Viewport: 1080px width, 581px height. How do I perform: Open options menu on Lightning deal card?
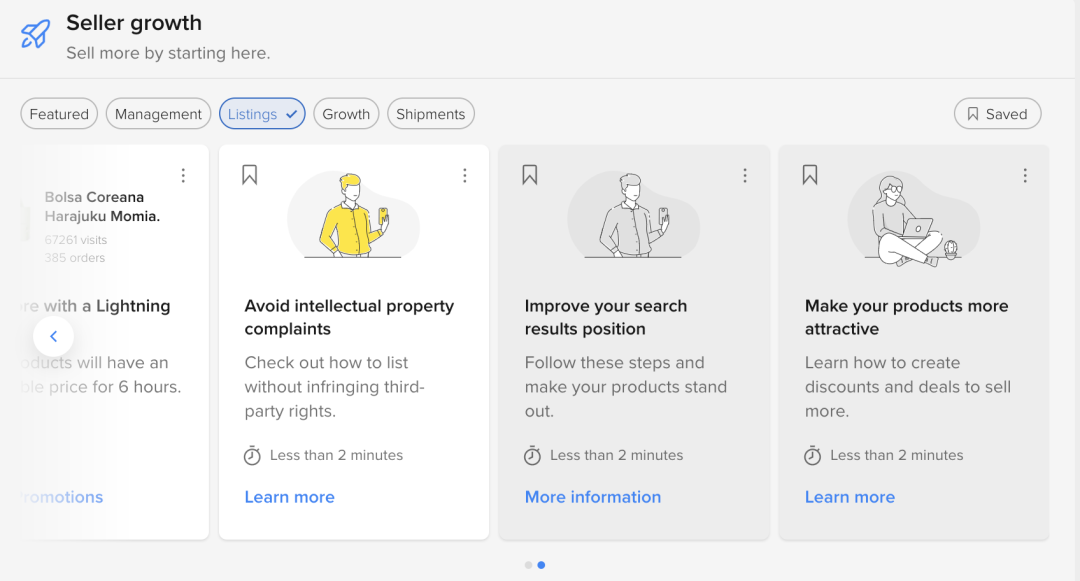point(183,176)
